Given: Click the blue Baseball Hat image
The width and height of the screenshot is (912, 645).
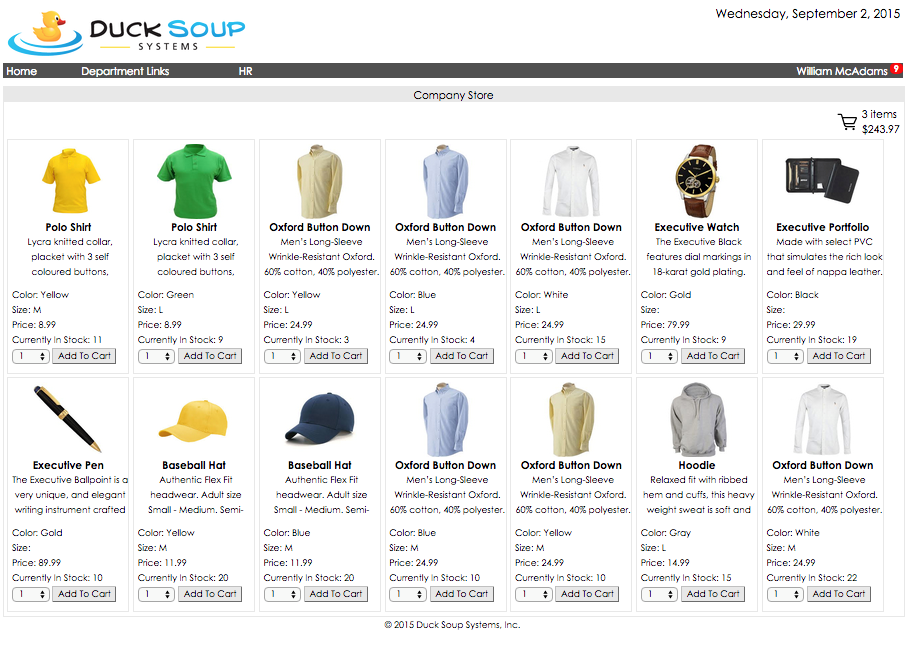Looking at the screenshot, I should pyautogui.click(x=320, y=418).
